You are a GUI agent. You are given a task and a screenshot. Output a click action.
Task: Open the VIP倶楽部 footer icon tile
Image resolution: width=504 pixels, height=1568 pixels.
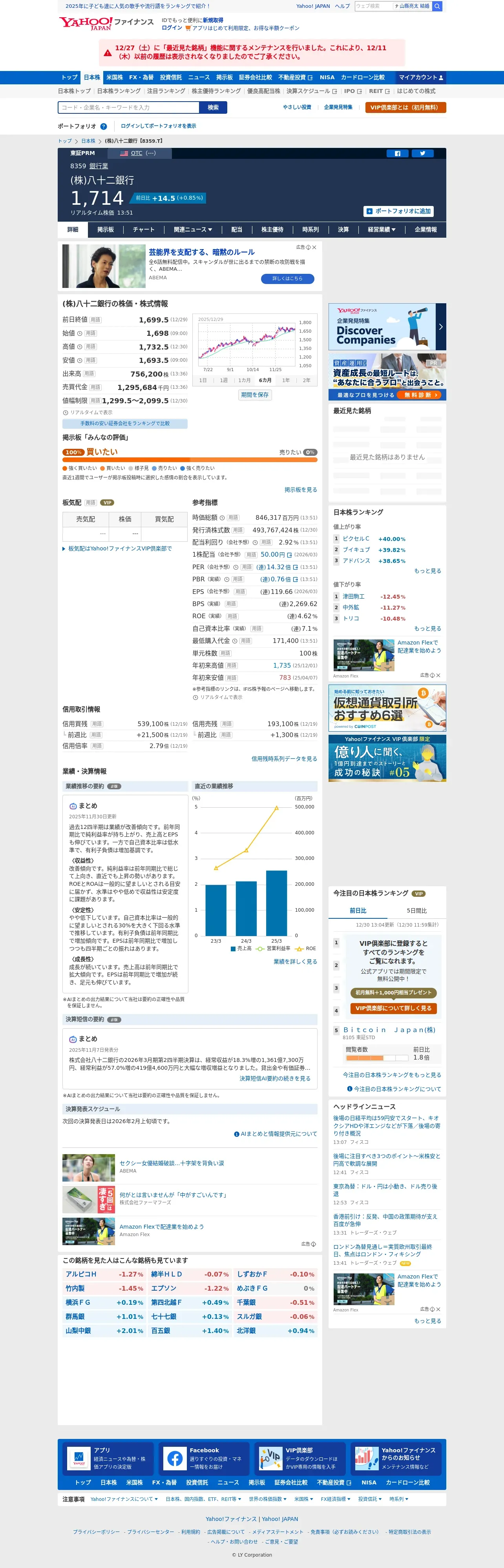point(270,1459)
